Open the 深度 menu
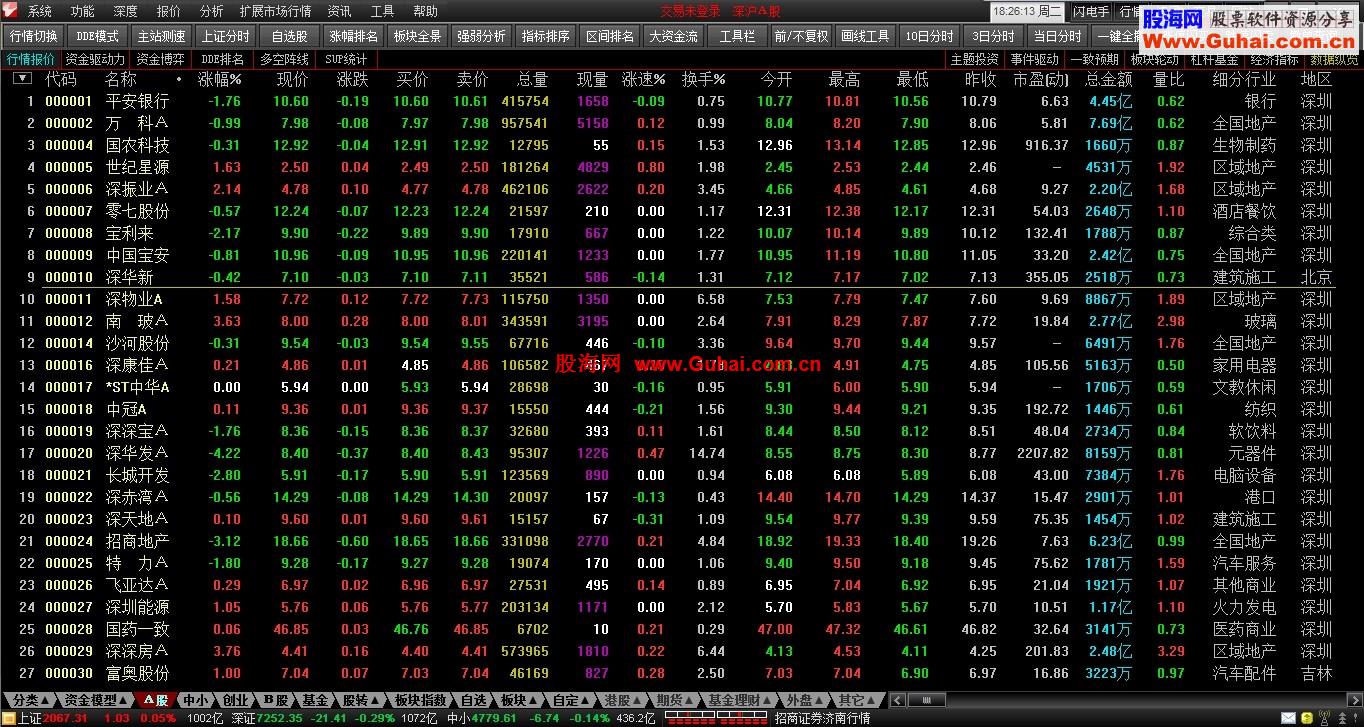This screenshot has height=727, width=1364. pos(125,11)
